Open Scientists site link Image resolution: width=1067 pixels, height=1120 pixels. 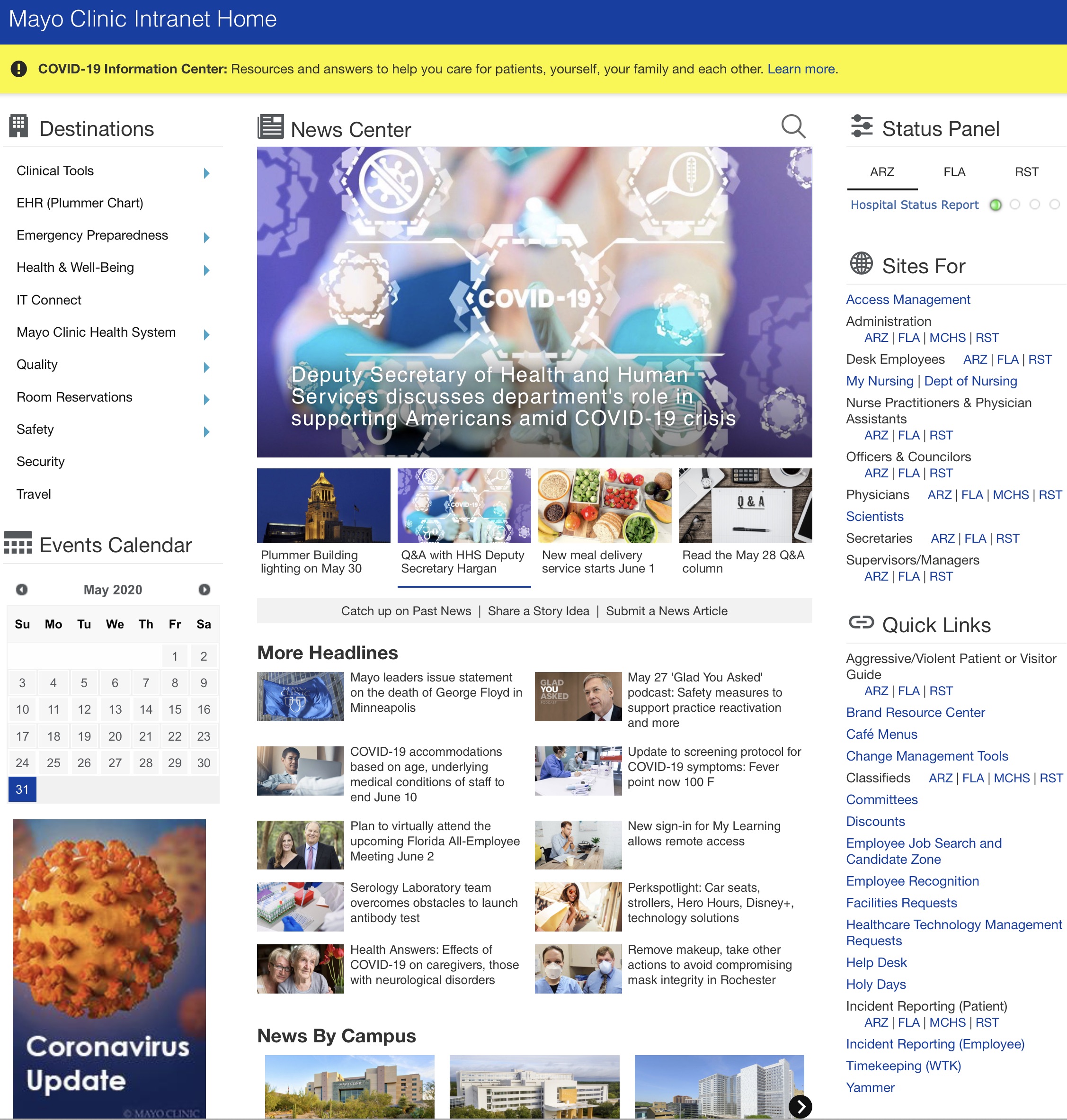[x=874, y=516]
